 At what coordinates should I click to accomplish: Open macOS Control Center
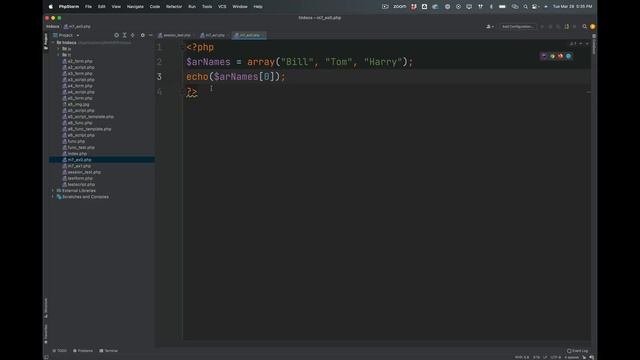point(535,7)
